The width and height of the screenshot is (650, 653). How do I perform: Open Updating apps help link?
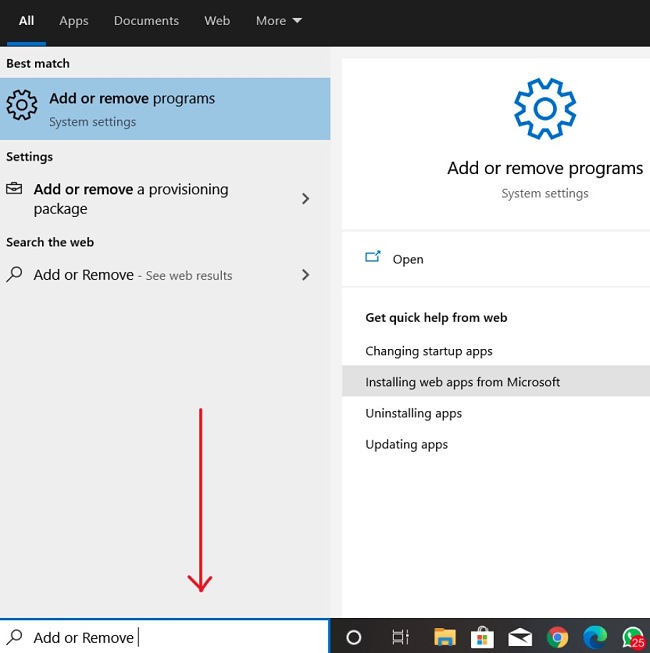click(406, 444)
